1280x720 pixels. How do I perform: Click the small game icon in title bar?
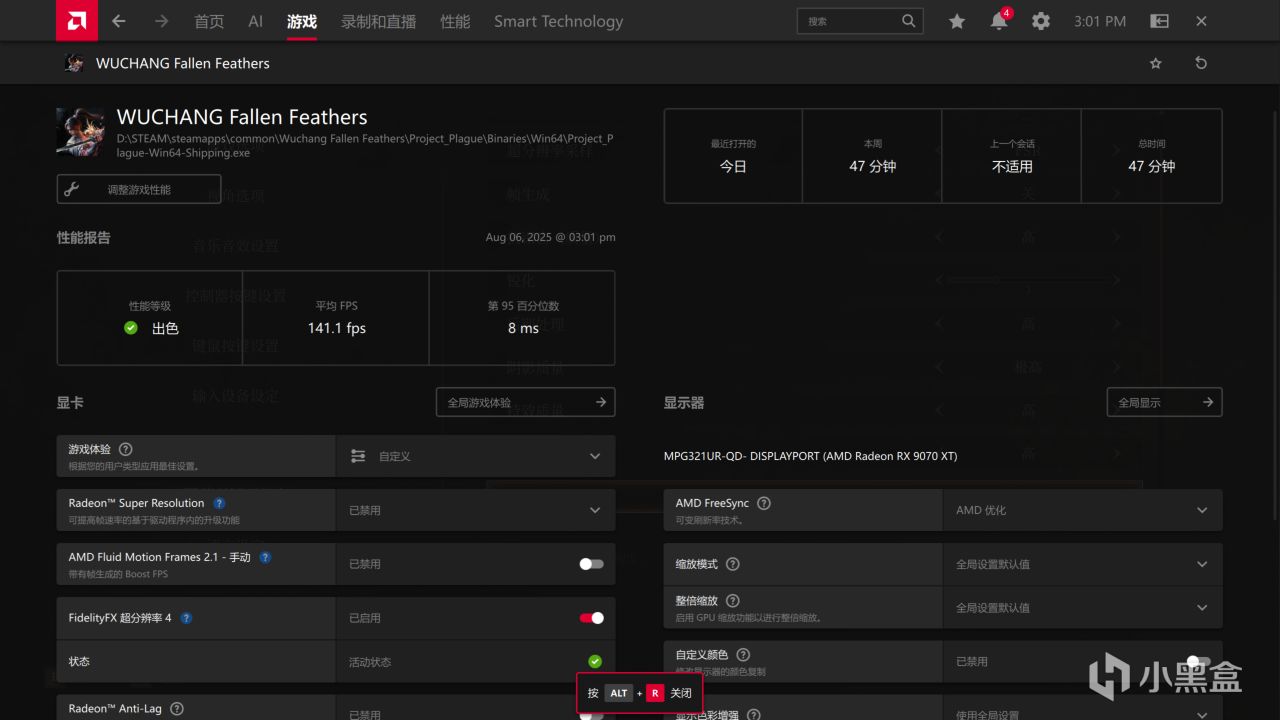pyautogui.click(x=74, y=63)
